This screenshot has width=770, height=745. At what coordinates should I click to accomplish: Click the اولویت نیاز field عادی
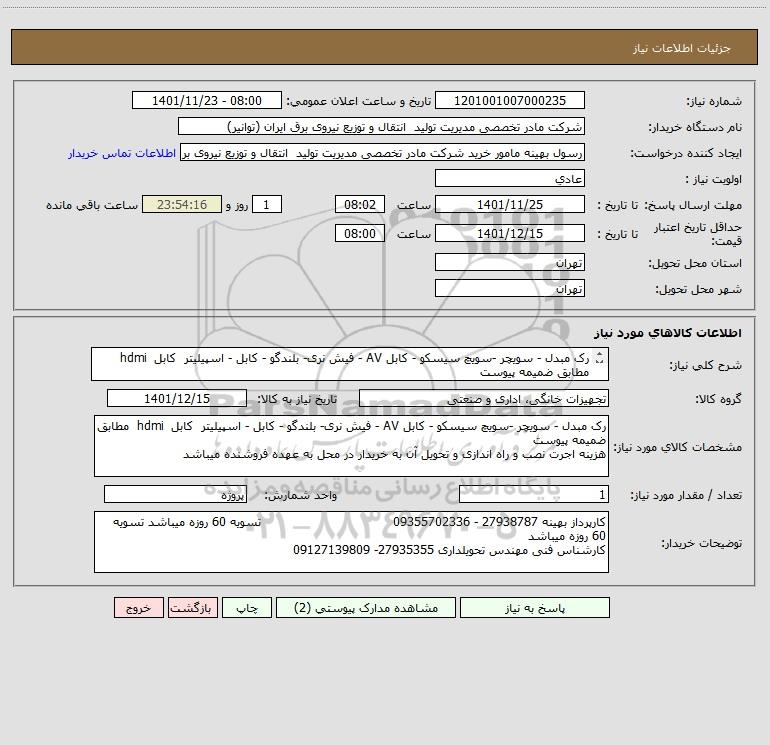coord(510,179)
